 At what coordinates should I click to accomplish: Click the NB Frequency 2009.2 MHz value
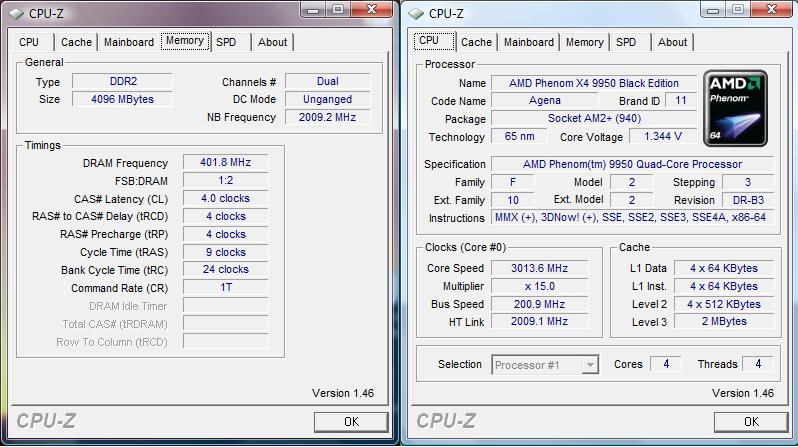coord(327,117)
